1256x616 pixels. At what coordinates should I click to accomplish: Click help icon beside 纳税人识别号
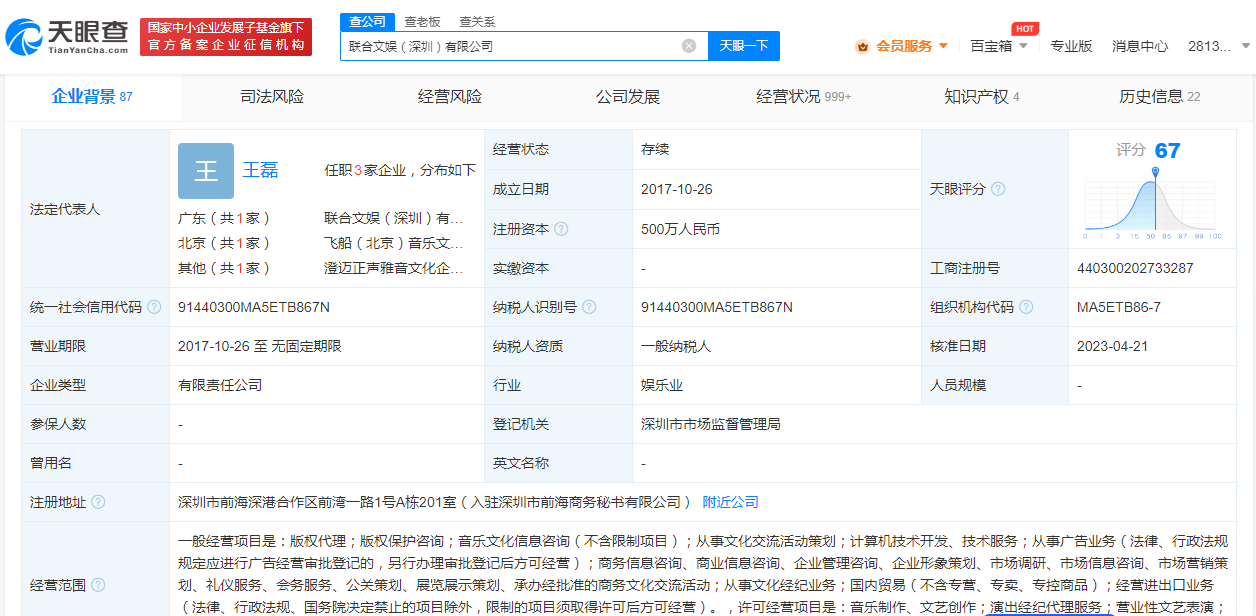pyautogui.click(x=590, y=307)
